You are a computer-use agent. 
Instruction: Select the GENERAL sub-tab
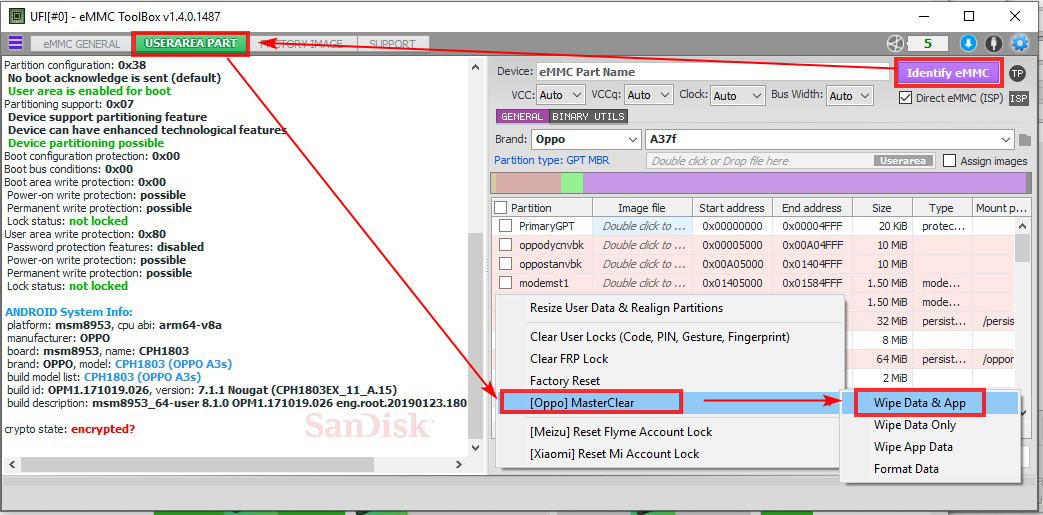522,116
